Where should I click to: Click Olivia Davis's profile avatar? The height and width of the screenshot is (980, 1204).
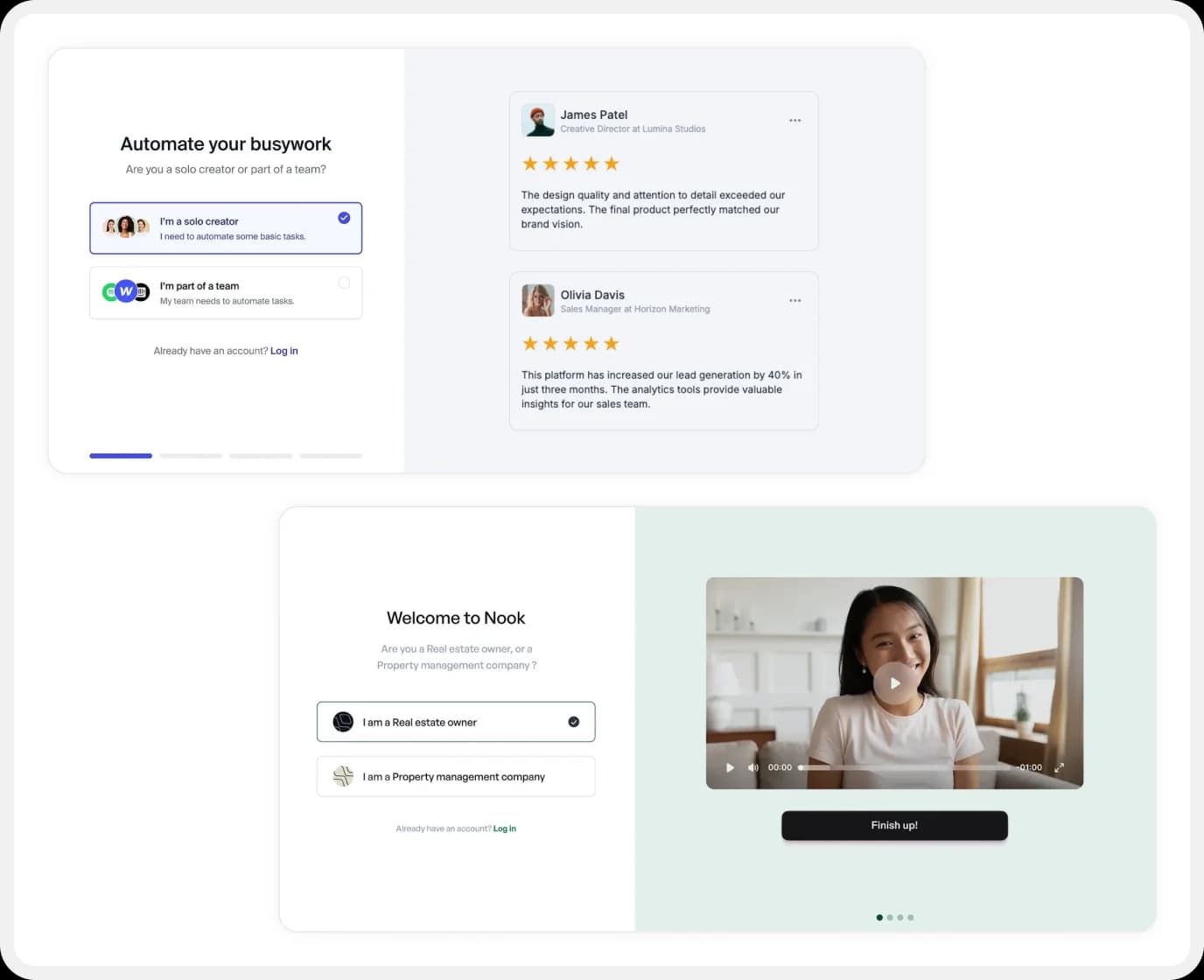[x=538, y=300]
